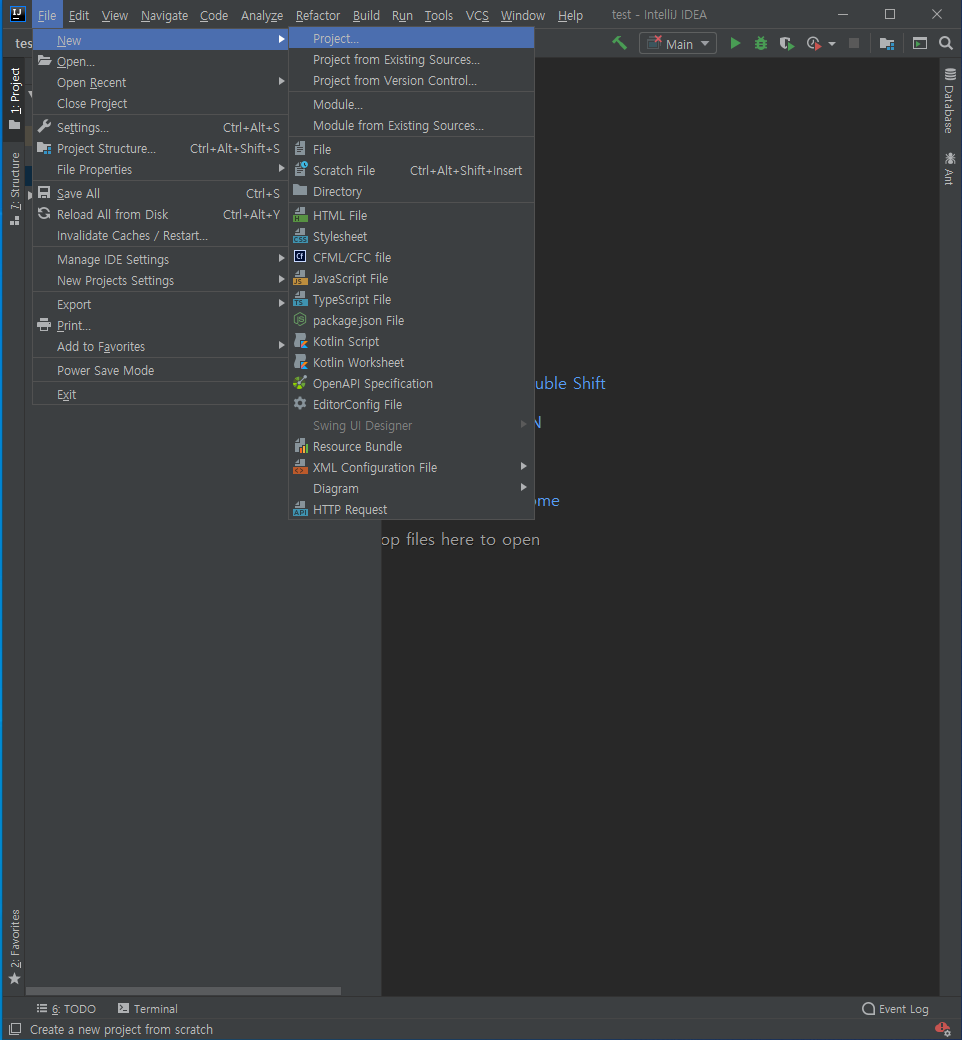The width and height of the screenshot is (962, 1040).
Task: Expand Manage IDE Settings submenu
Action: (161, 259)
